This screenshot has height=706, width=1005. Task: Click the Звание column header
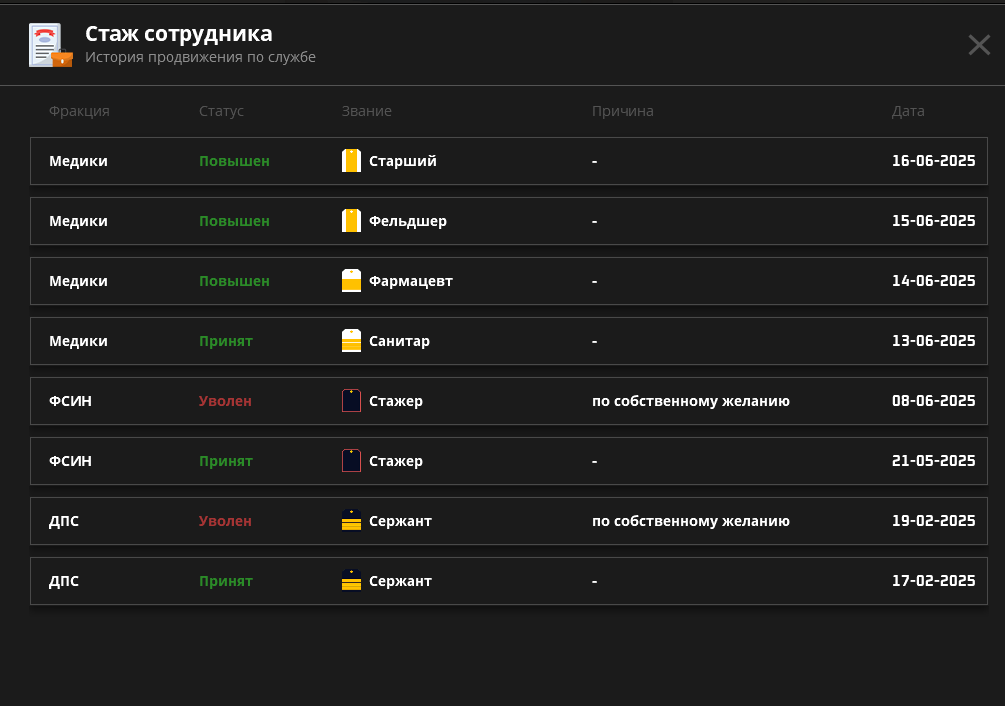coord(367,111)
